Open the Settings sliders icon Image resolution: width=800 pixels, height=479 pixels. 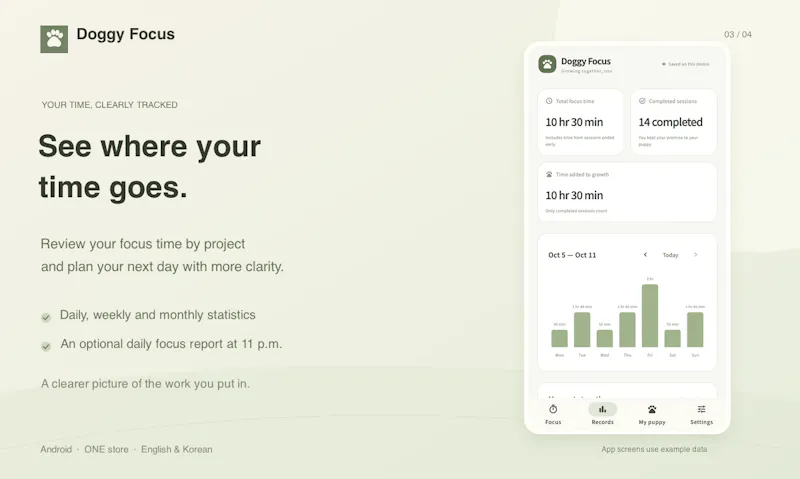click(x=702, y=409)
